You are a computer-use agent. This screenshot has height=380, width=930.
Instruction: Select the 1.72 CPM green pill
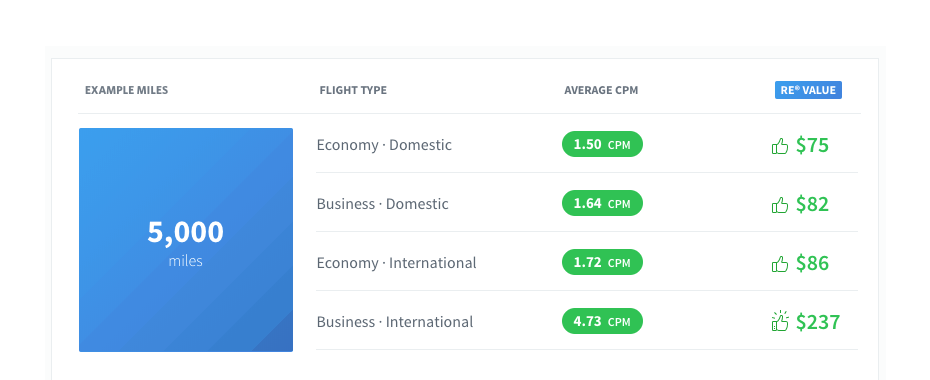[602, 262]
